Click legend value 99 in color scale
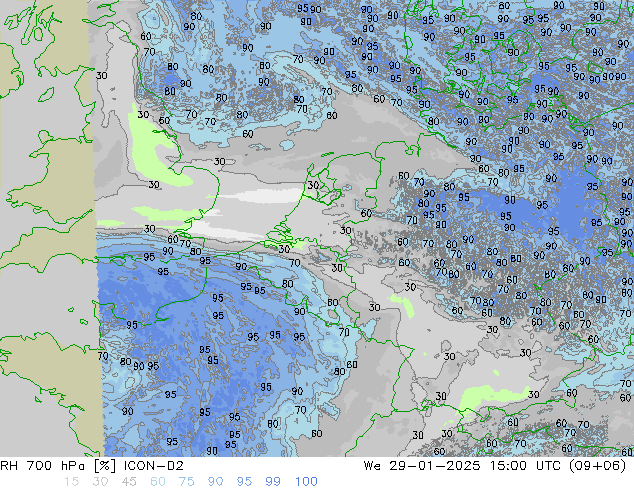The image size is (634, 490). pyautogui.click(x=273, y=482)
